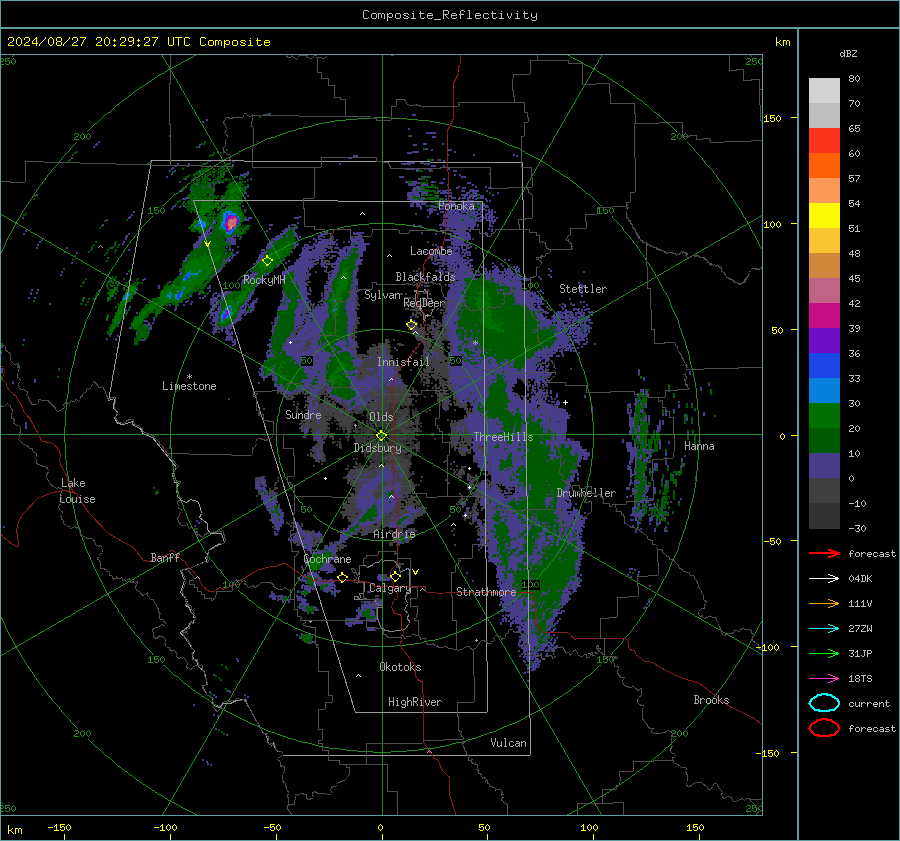
Task: Click the Hanna town label
Action: pyautogui.click(x=699, y=446)
